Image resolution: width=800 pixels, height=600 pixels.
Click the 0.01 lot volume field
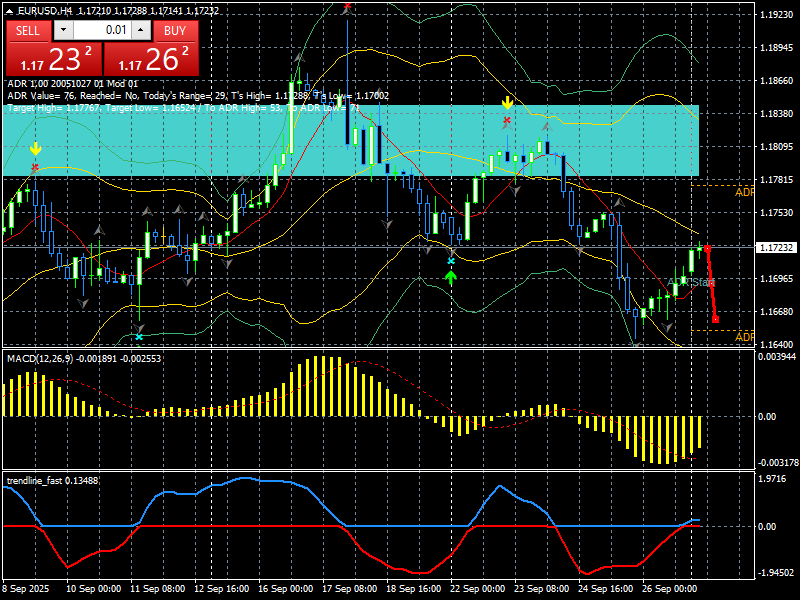[102, 30]
